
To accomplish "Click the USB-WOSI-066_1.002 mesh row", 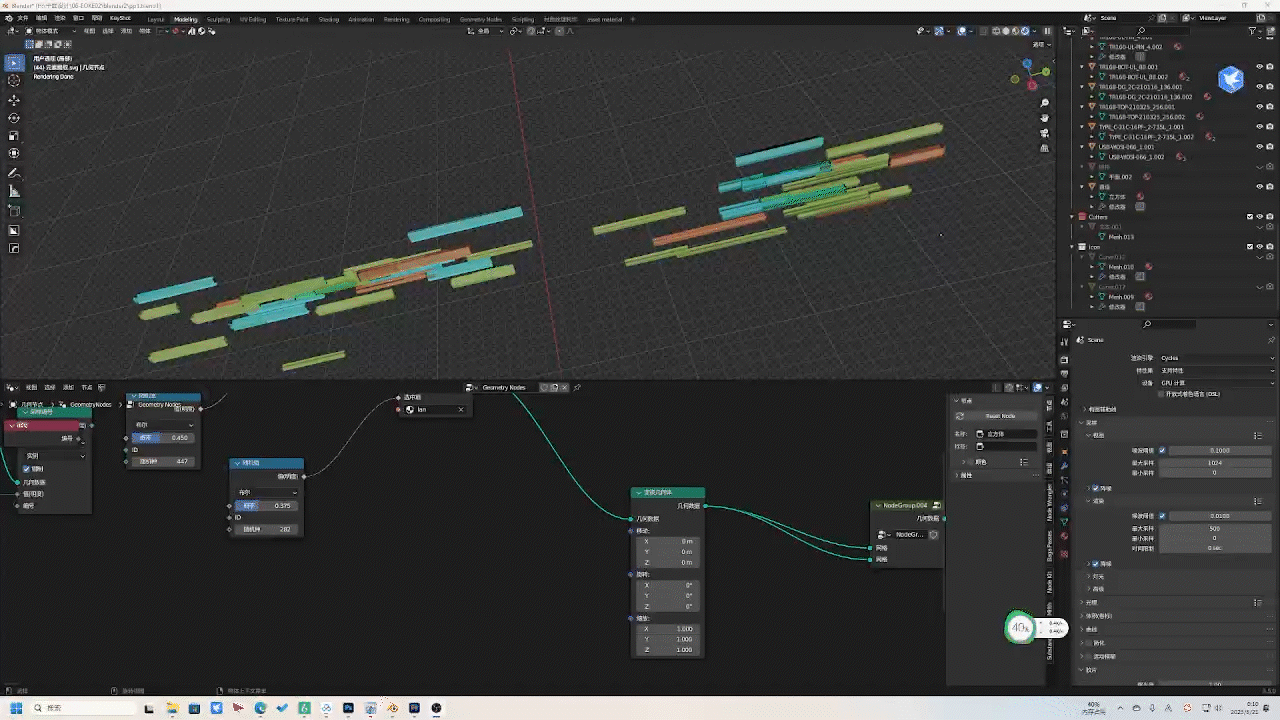I will click(1137, 157).
